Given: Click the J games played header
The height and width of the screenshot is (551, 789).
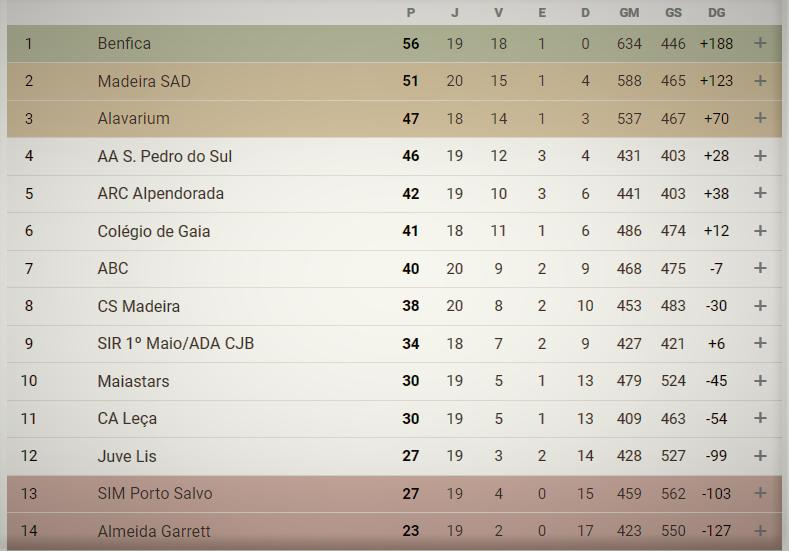Looking at the screenshot, I should pyautogui.click(x=455, y=13).
